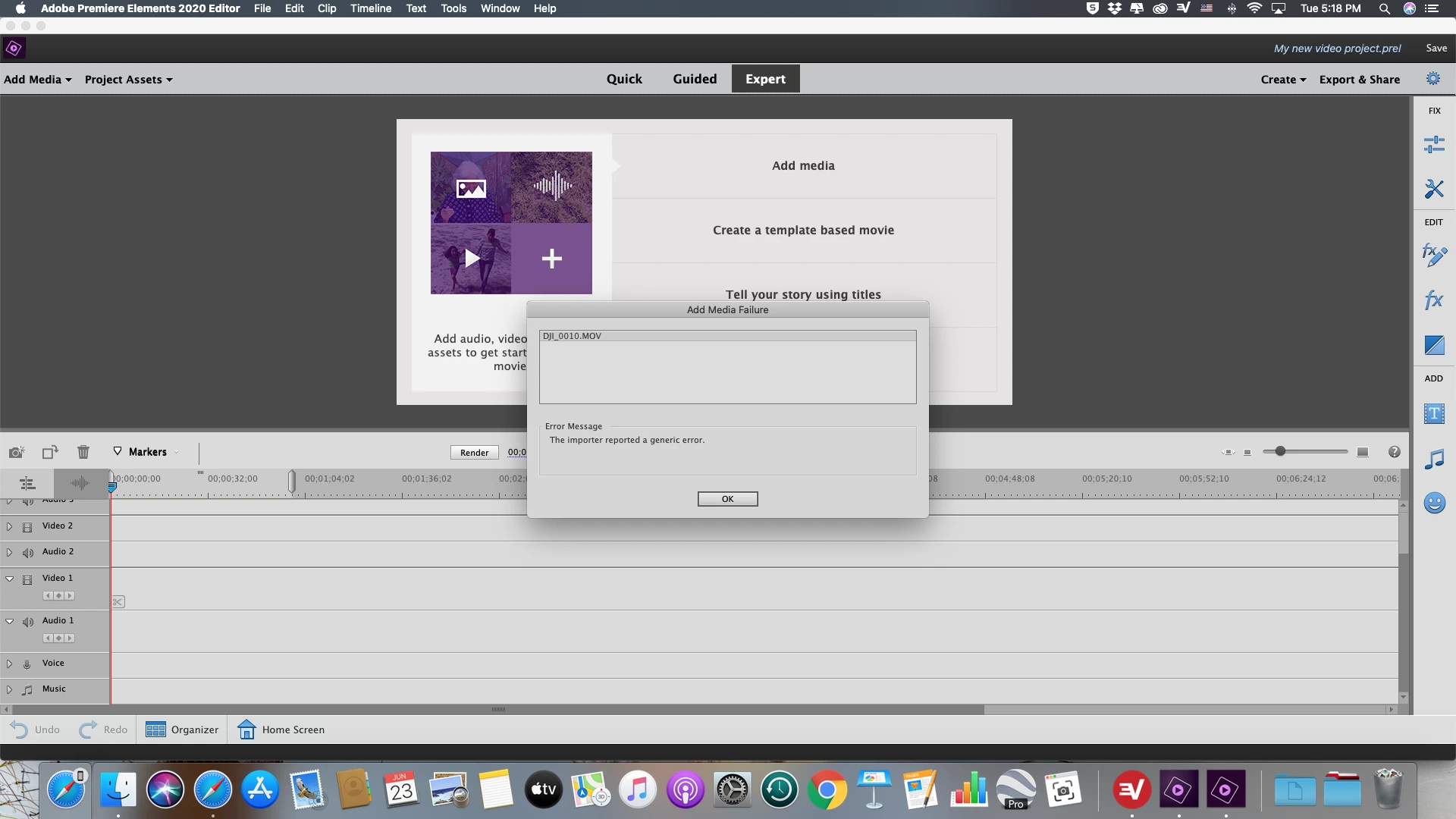The width and height of the screenshot is (1456, 819).
Task: Switch to the Guided tab
Action: click(694, 79)
